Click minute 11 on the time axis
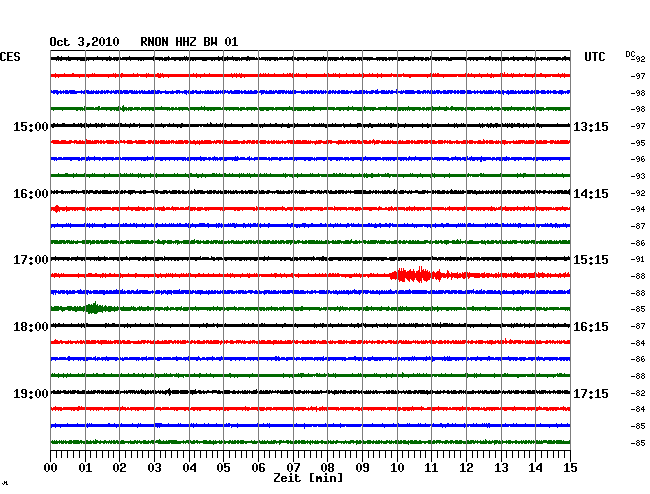This screenshot has height=494, width=650. pos(431,468)
